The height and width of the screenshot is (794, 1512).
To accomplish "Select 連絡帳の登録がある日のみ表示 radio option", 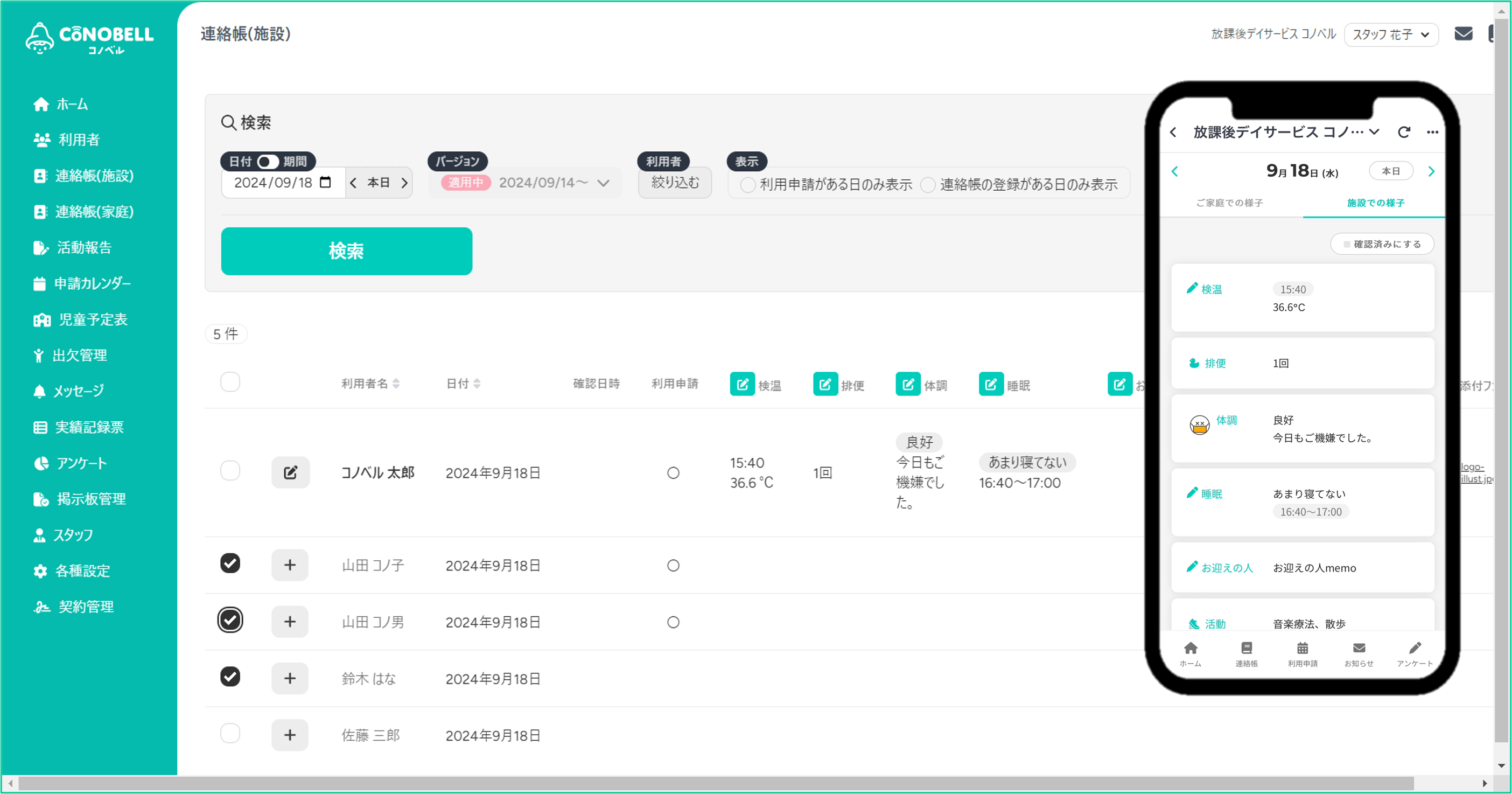I will coord(928,185).
